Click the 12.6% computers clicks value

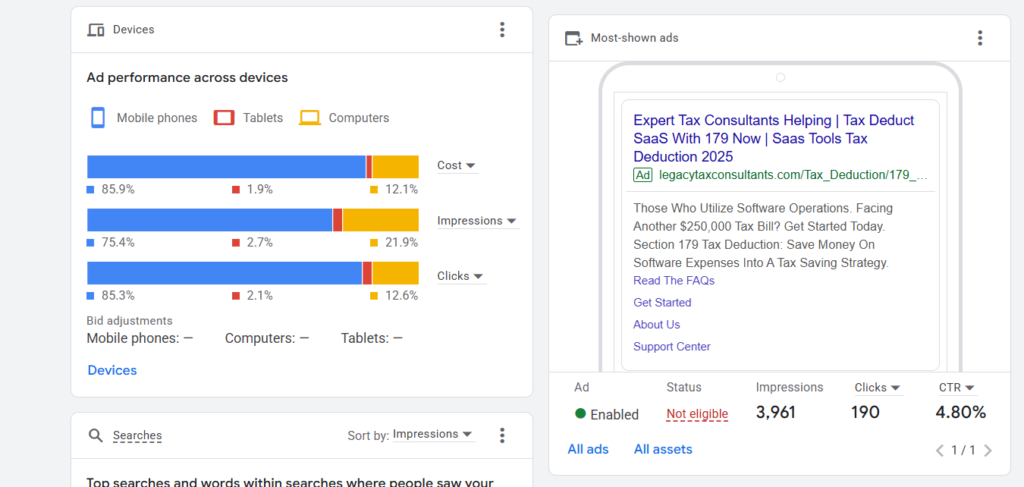pyautogui.click(x=401, y=296)
